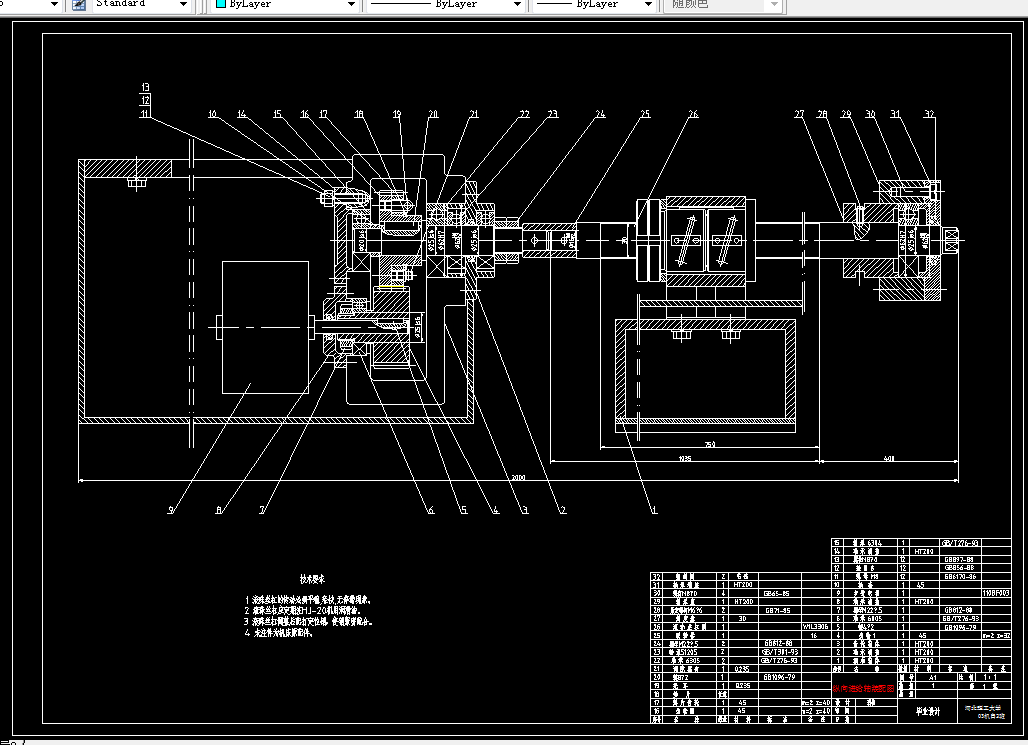The image size is (1028, 745).
Task: Click the 技术要求 technical requirements heading
Action: pos(312,579)
